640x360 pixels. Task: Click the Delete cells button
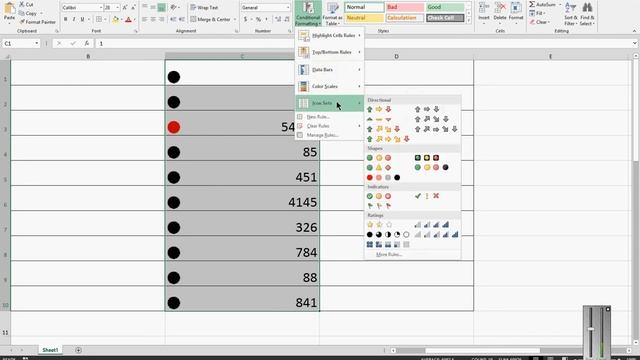[x=500, y=13]
